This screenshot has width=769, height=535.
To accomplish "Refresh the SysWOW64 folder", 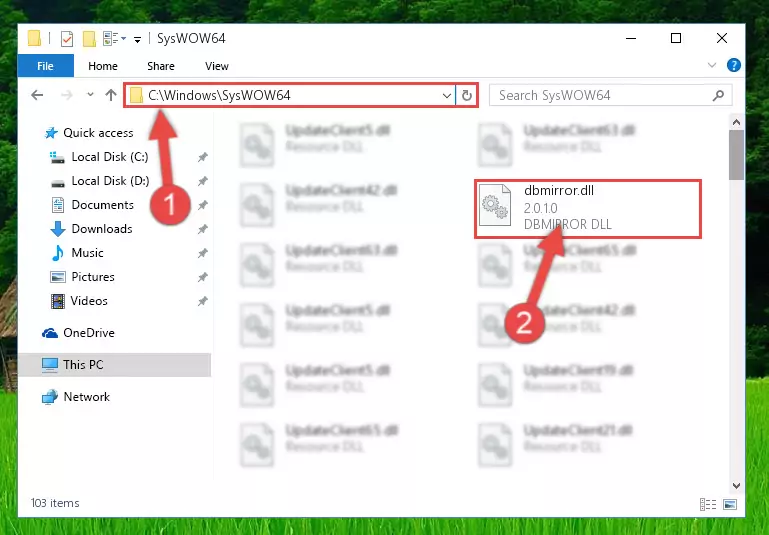I will pos(466,96).
